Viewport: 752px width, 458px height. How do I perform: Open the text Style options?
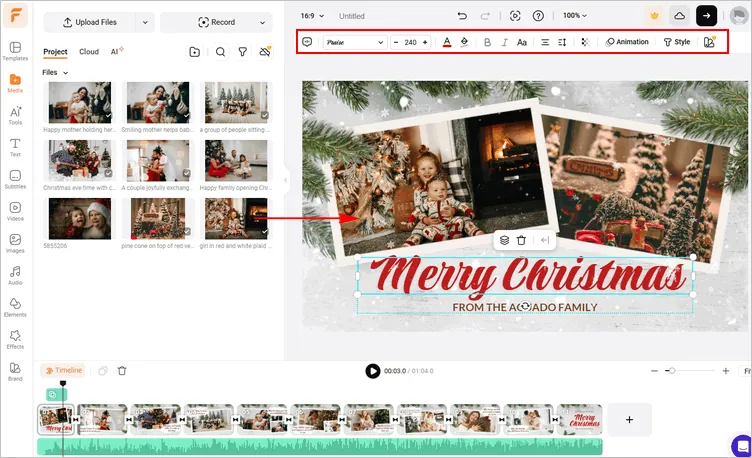(677, 42)
